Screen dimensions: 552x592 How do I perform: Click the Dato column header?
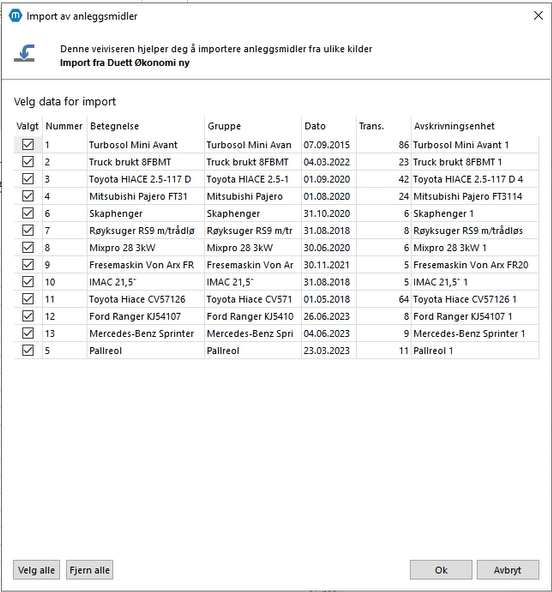tap(328, 126)
